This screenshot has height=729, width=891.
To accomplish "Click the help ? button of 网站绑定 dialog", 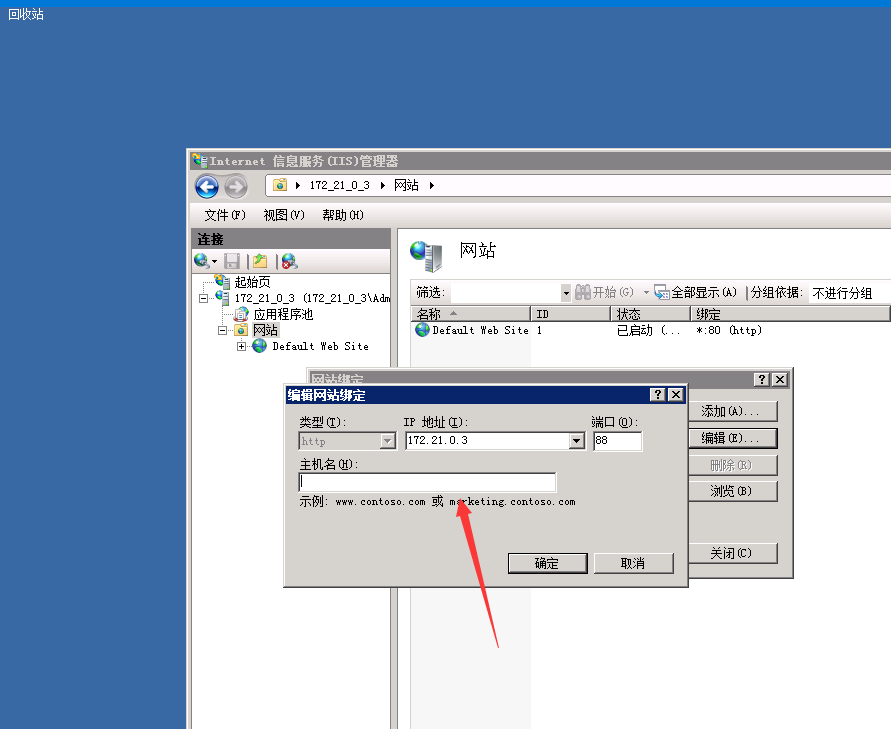I will [762, 380].
